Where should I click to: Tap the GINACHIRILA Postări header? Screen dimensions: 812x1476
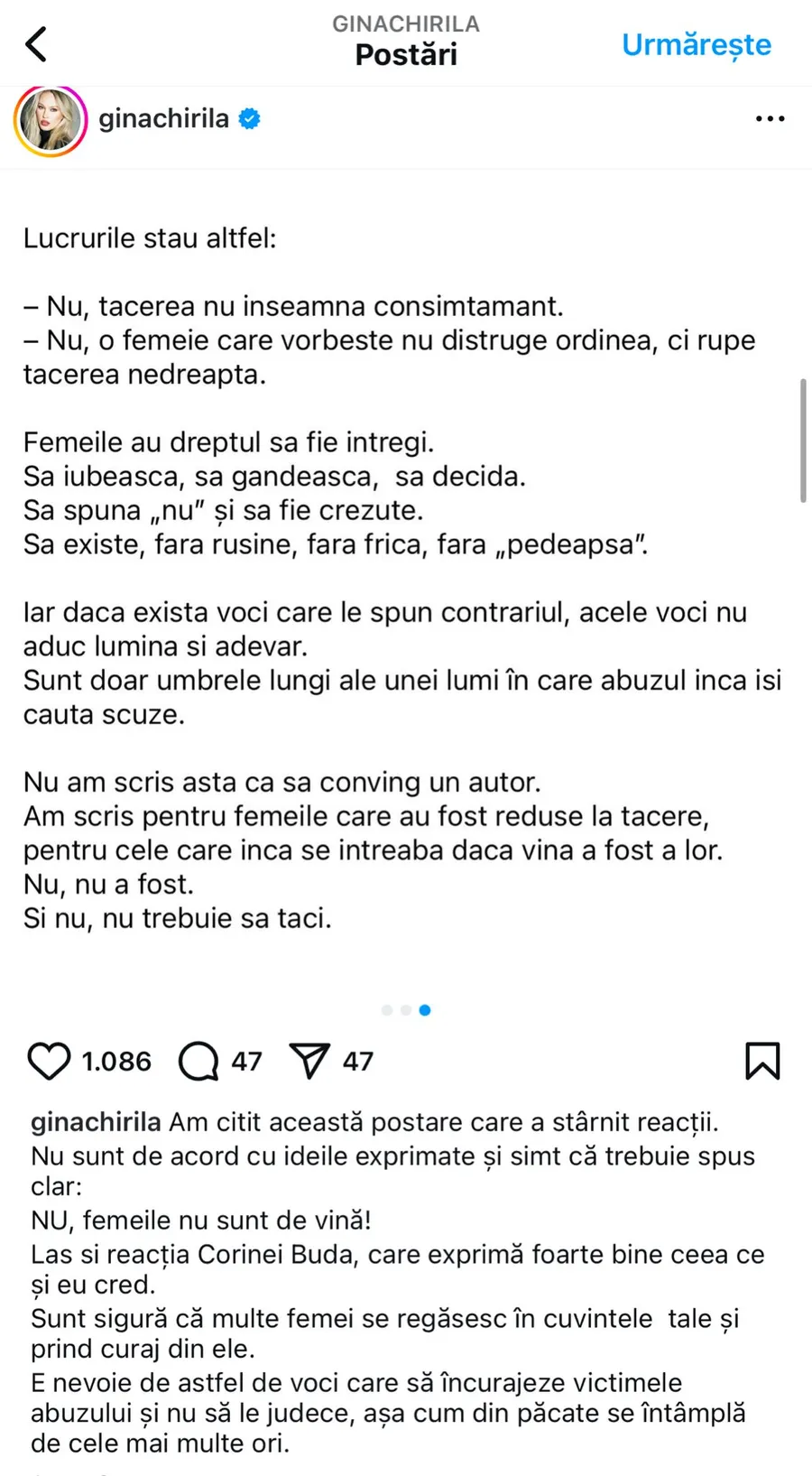[405, 23]
